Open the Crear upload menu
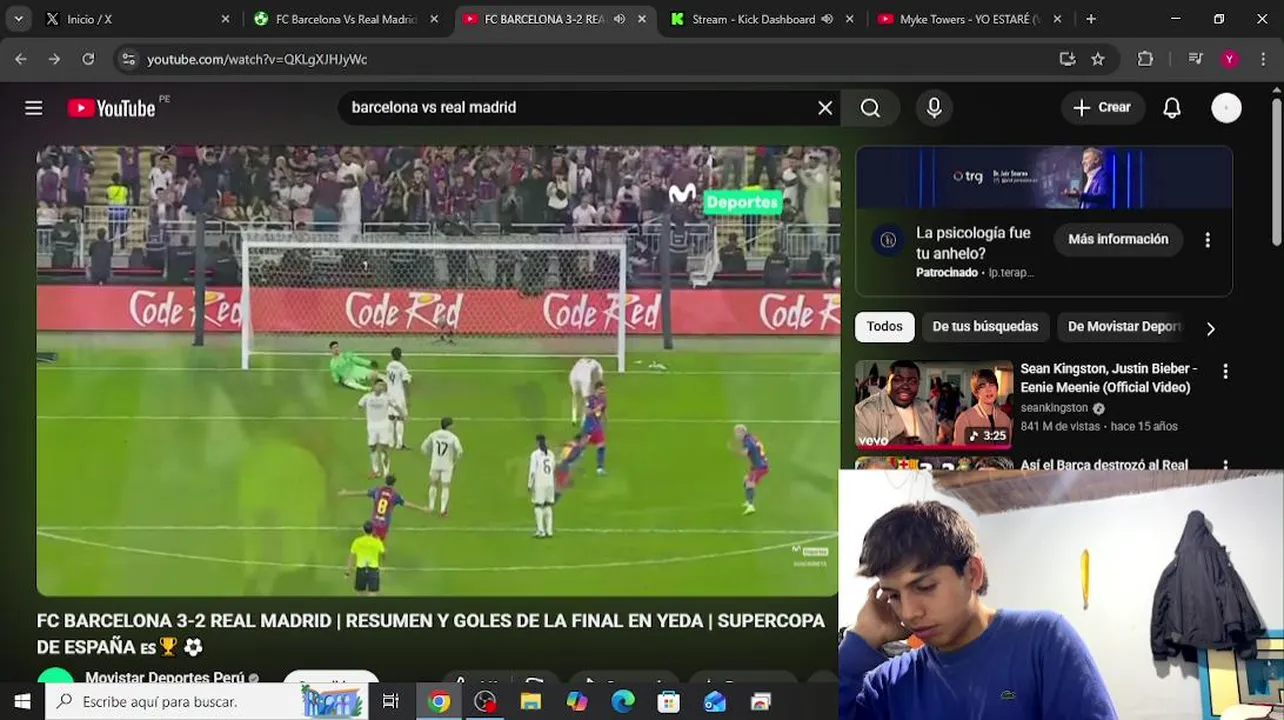 [1102, 108]
